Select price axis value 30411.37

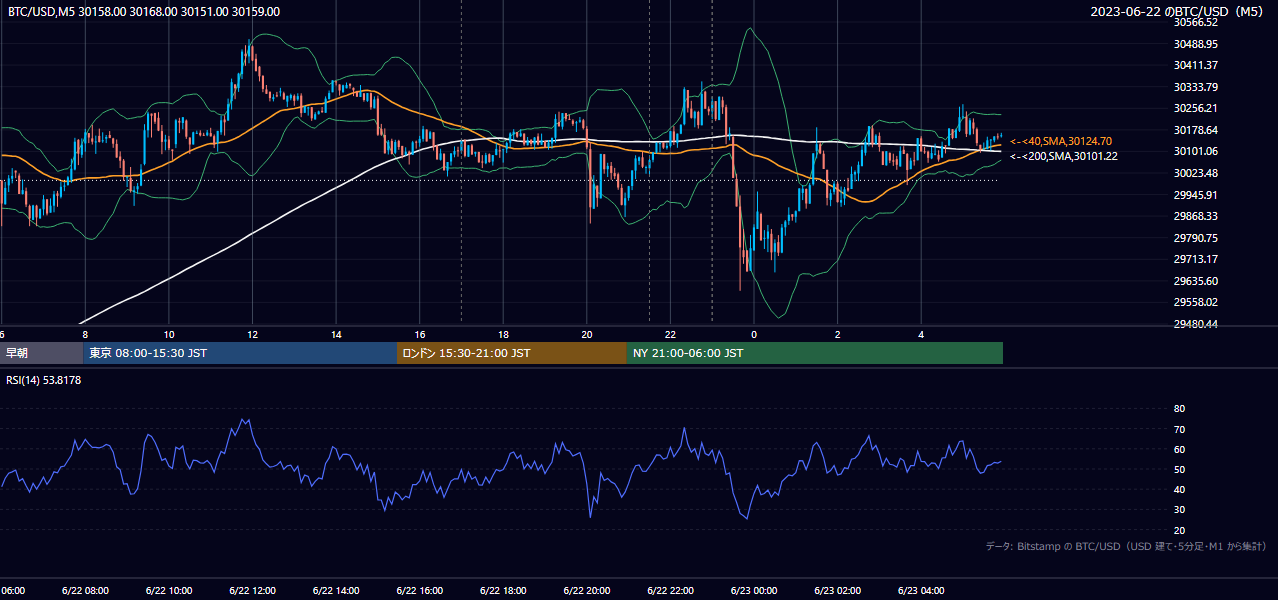coord(1195,65)
